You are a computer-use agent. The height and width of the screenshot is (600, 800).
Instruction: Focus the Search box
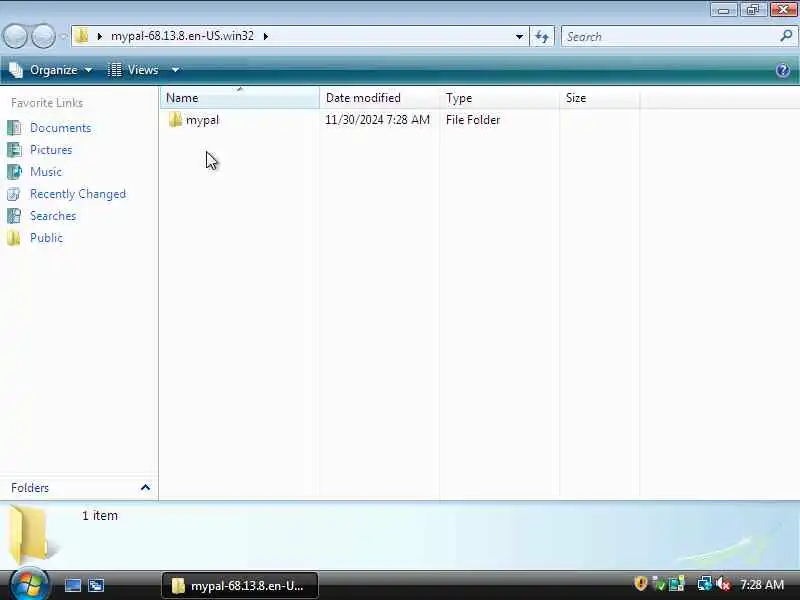(670, 37)
